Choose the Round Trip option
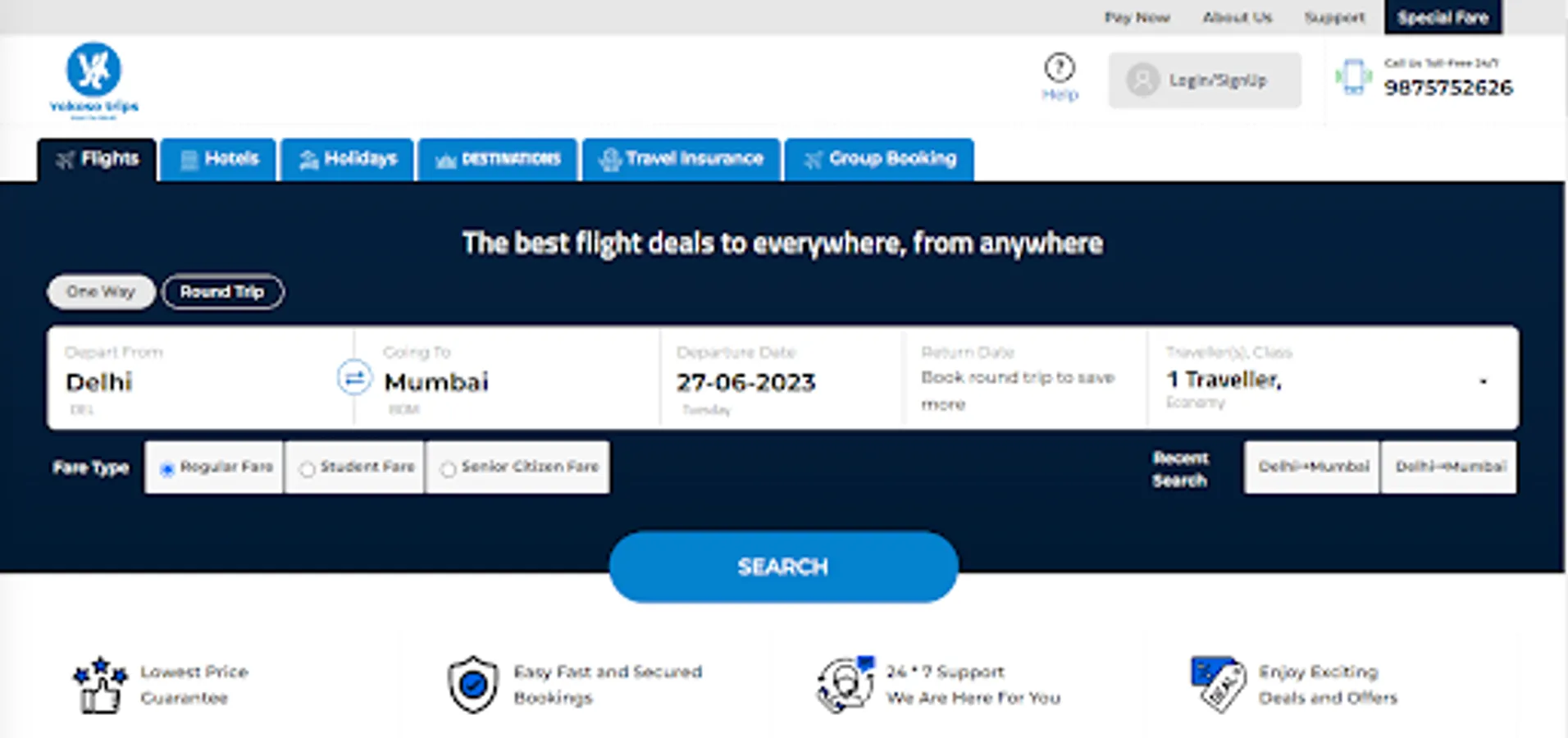The width and height of the screenshot is (1568, 738). pos(223,292)
